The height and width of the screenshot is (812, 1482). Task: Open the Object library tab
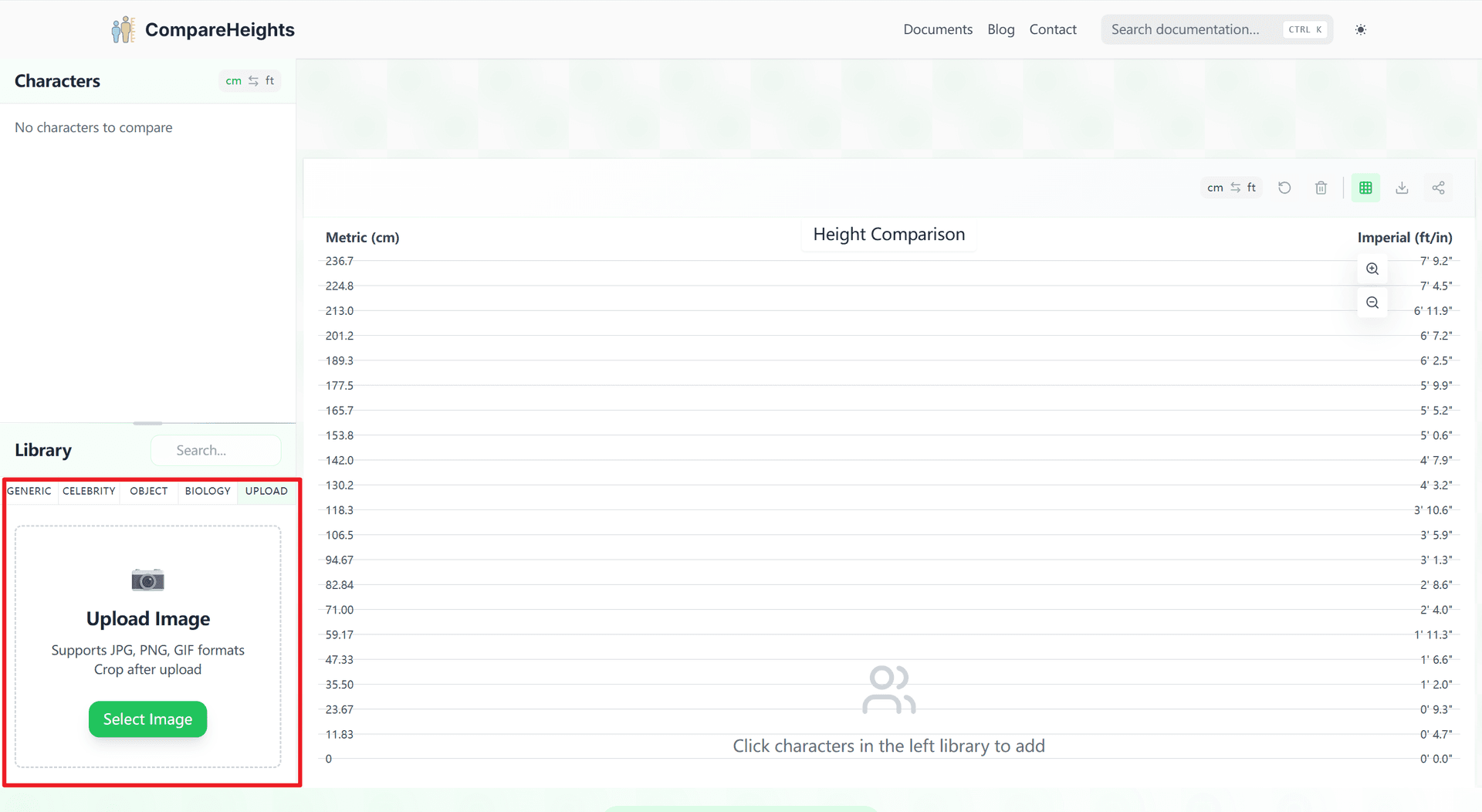point(148,491)
